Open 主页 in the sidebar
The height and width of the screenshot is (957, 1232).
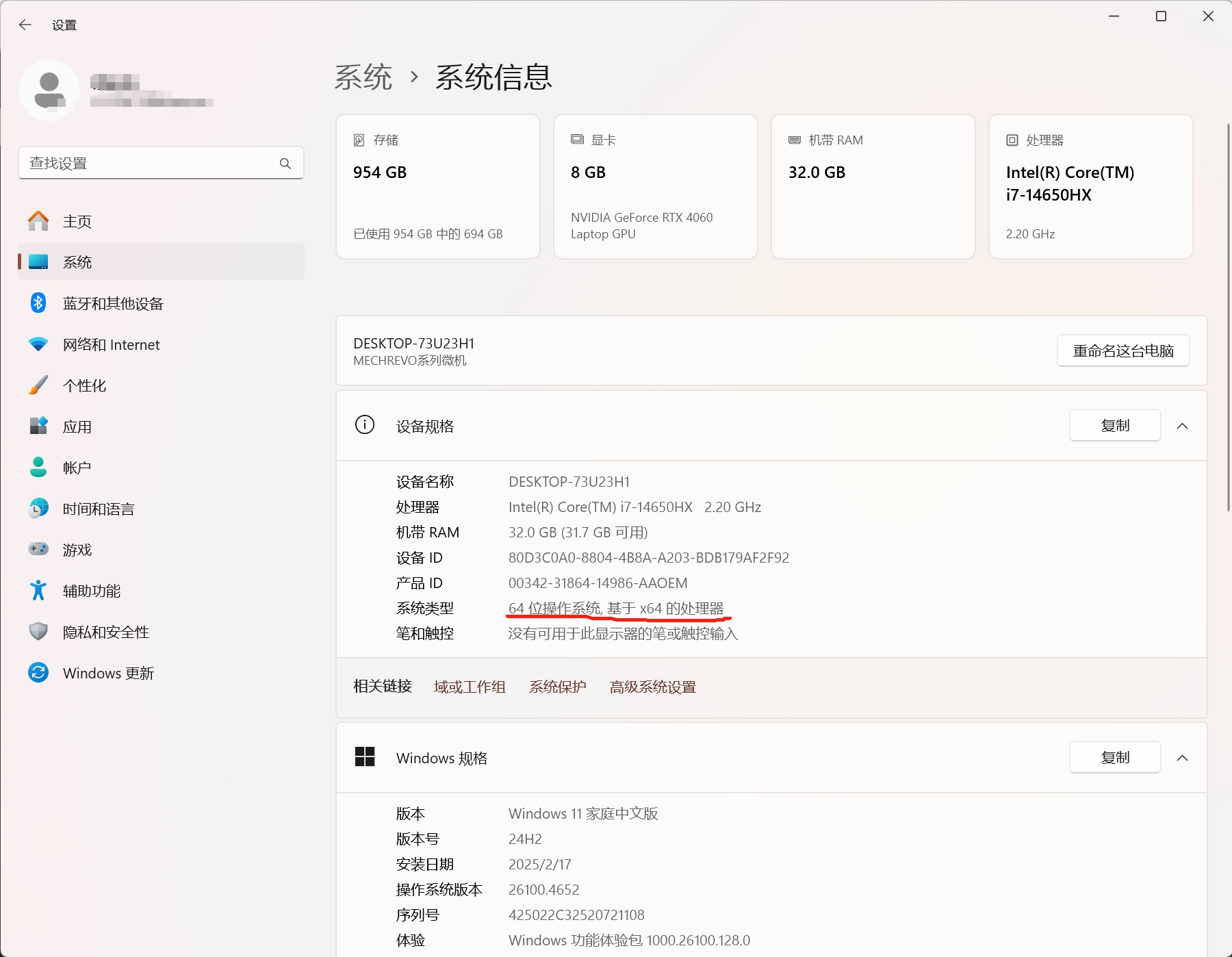(x=162, y=221)
